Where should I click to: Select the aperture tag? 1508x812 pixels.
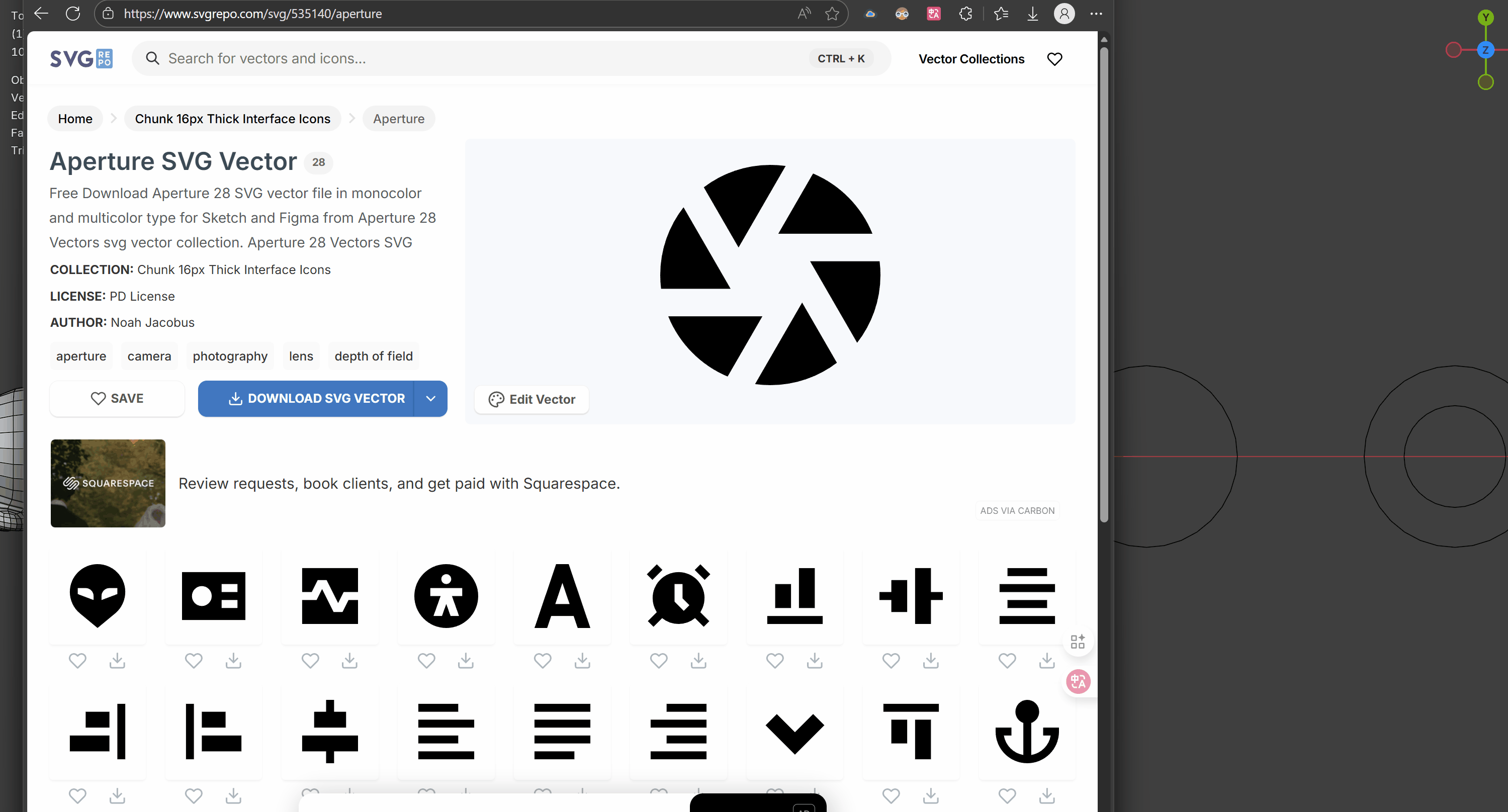81,356
